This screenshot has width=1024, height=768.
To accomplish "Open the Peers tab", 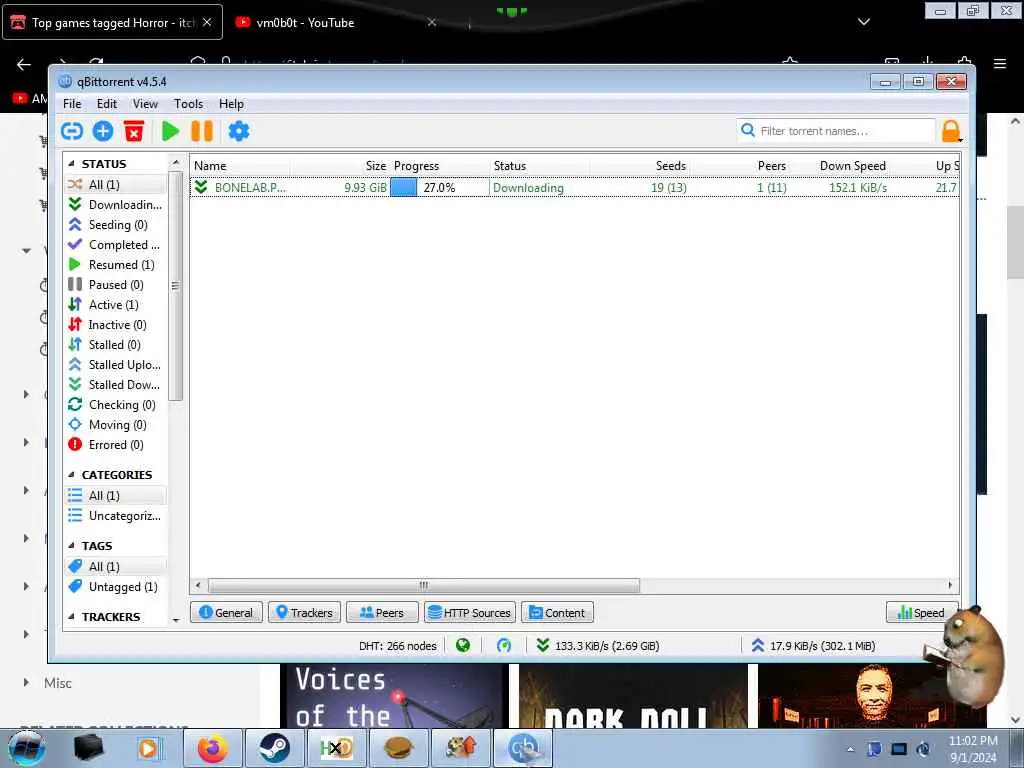I will (x=382, y=613).
